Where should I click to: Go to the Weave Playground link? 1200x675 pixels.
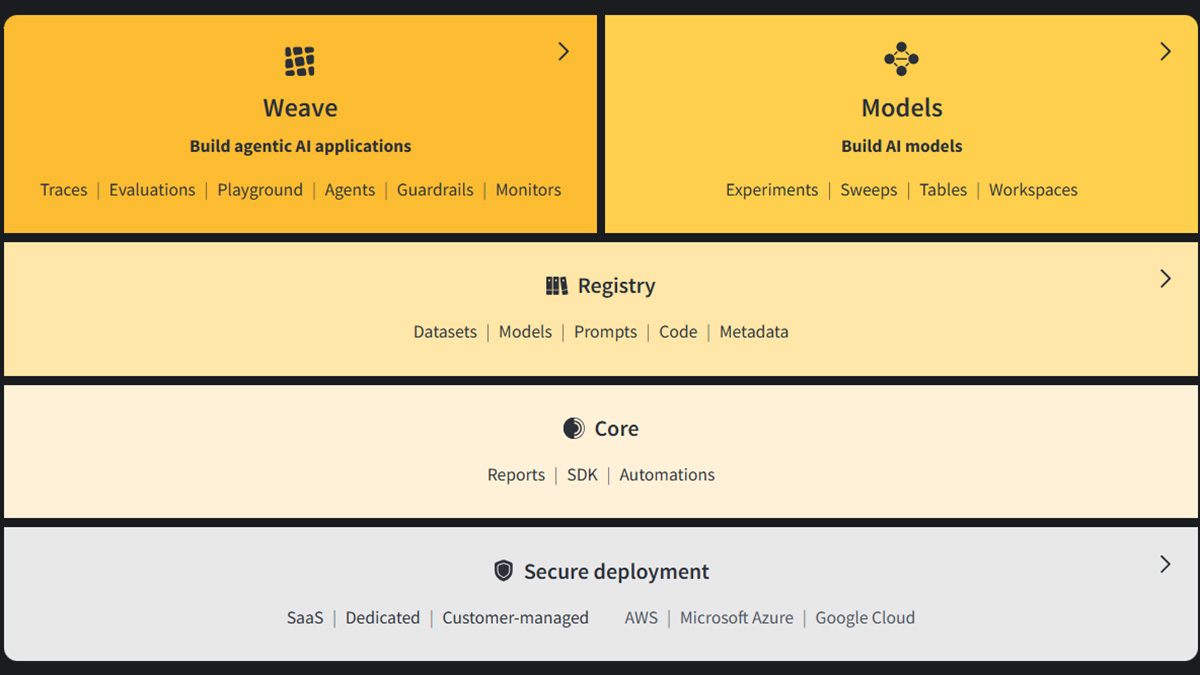[x=260, y=190]
